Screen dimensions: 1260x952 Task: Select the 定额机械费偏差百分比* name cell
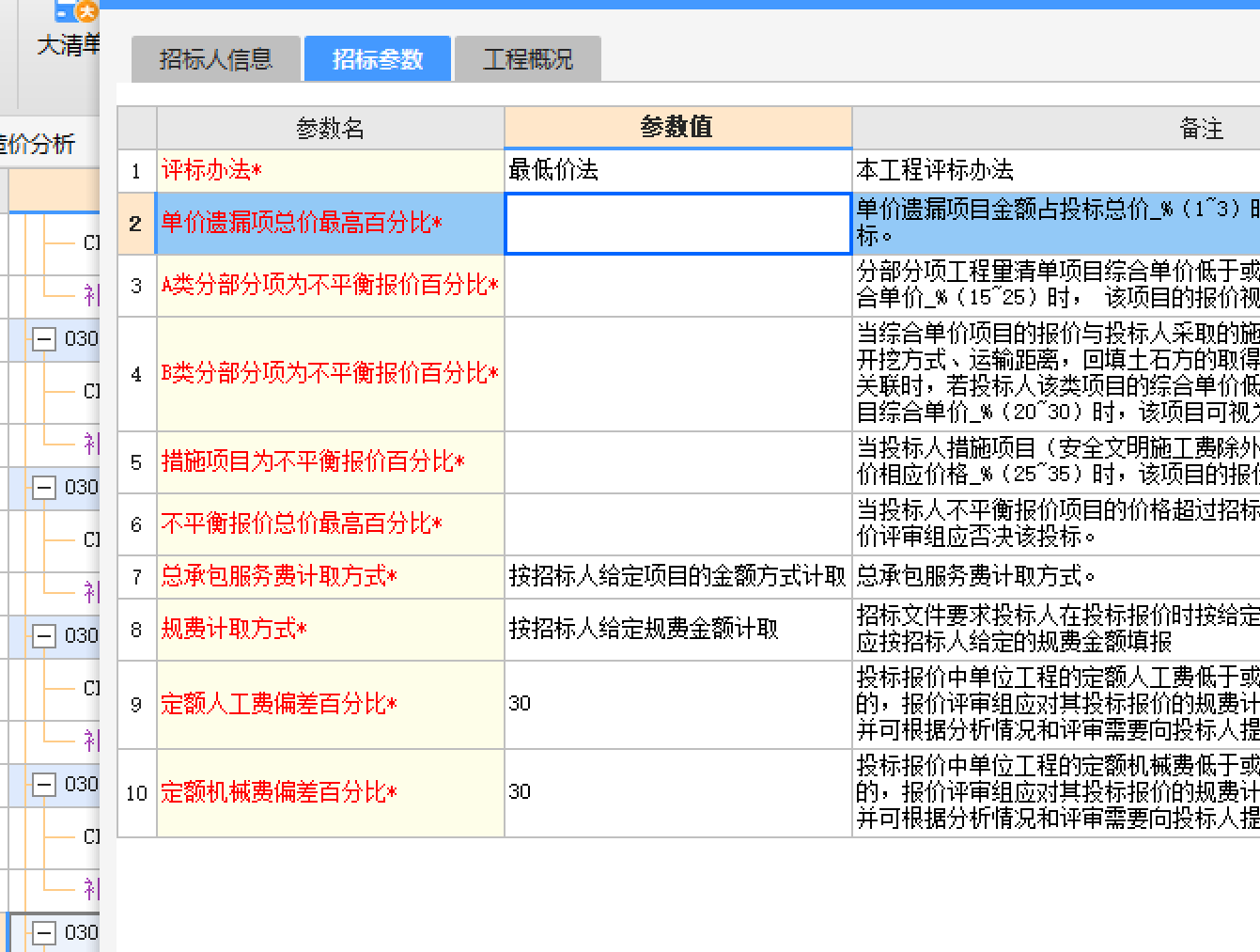[x=331, y=792]
